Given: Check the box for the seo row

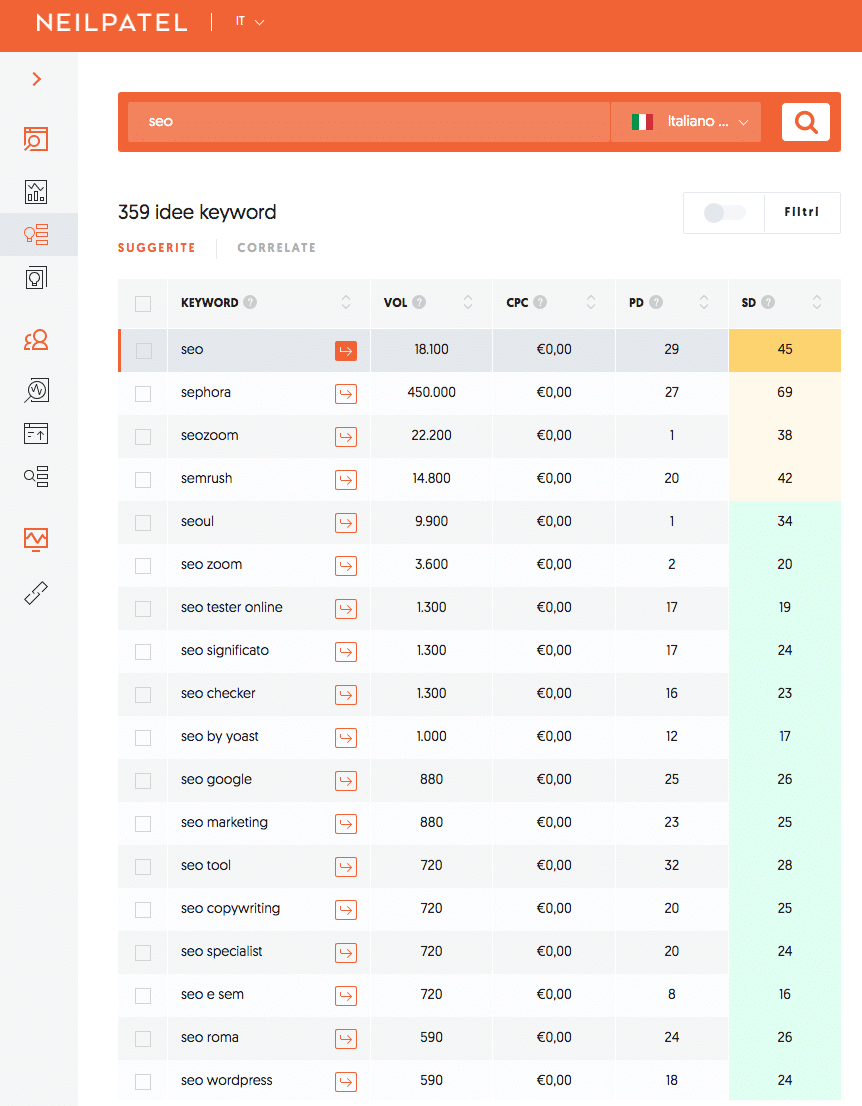Looking at the screenshot, I should pos(143,351).
